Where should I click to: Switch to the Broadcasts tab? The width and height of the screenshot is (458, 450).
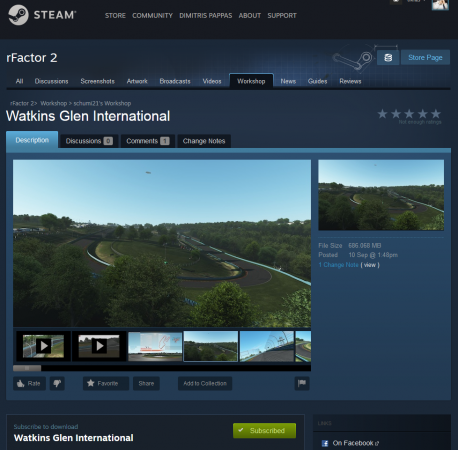175,81
